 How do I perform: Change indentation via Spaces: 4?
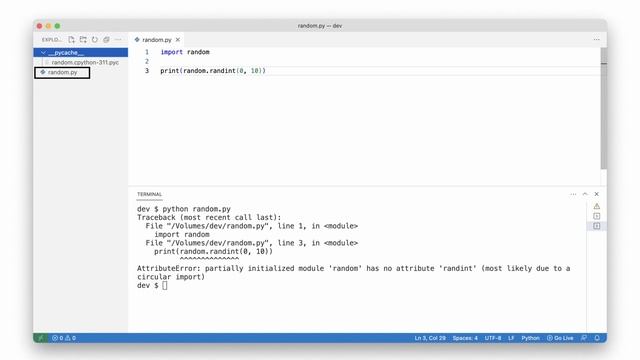465,338
